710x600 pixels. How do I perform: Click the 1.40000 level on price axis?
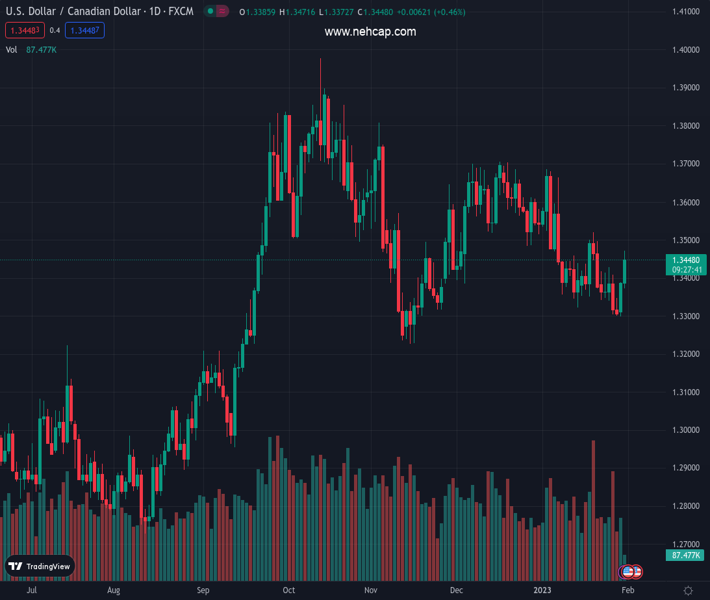(685, 50)
